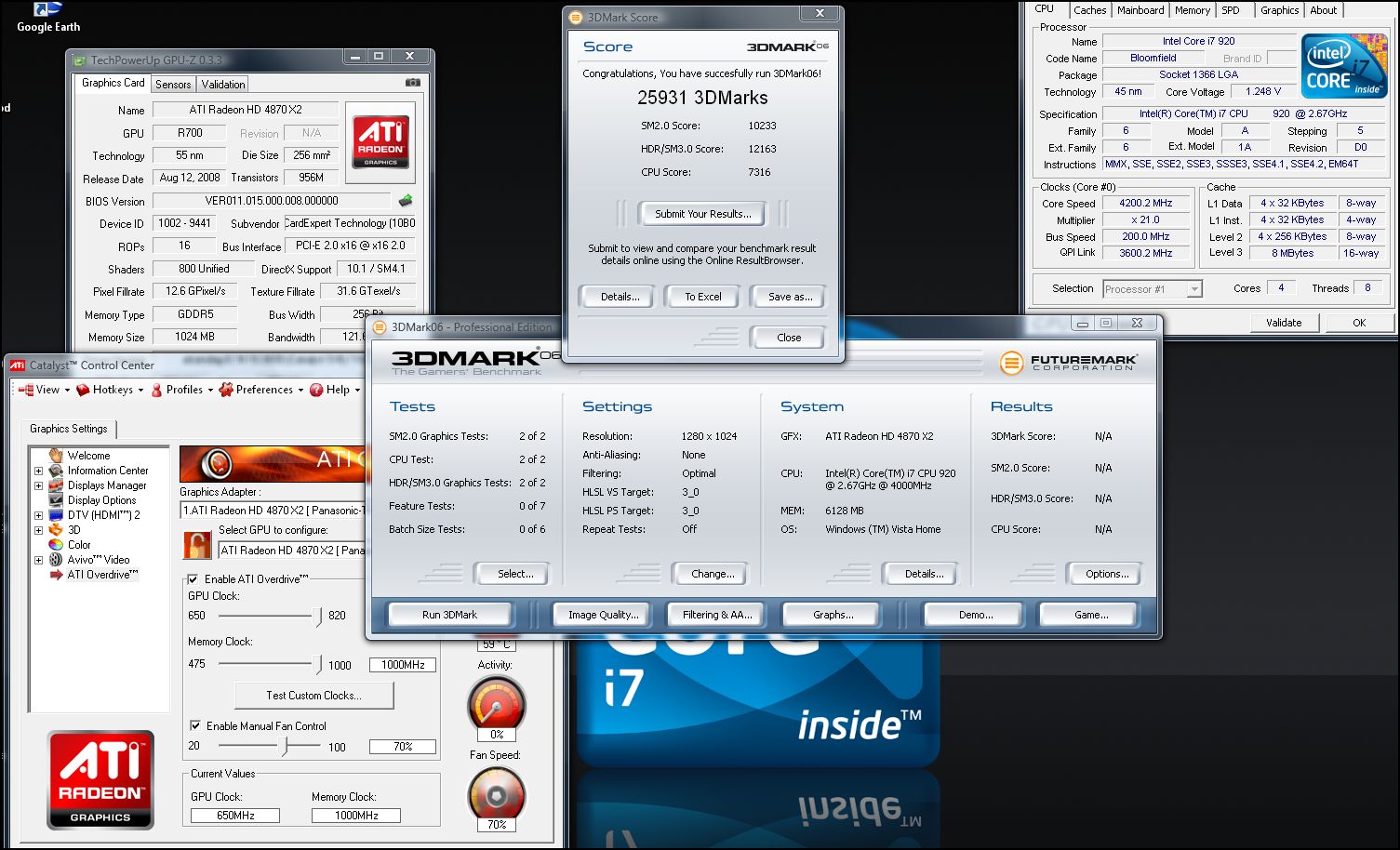Open the Select GPU to configure dropdown
1400x850 pixels.
[292, 550]
